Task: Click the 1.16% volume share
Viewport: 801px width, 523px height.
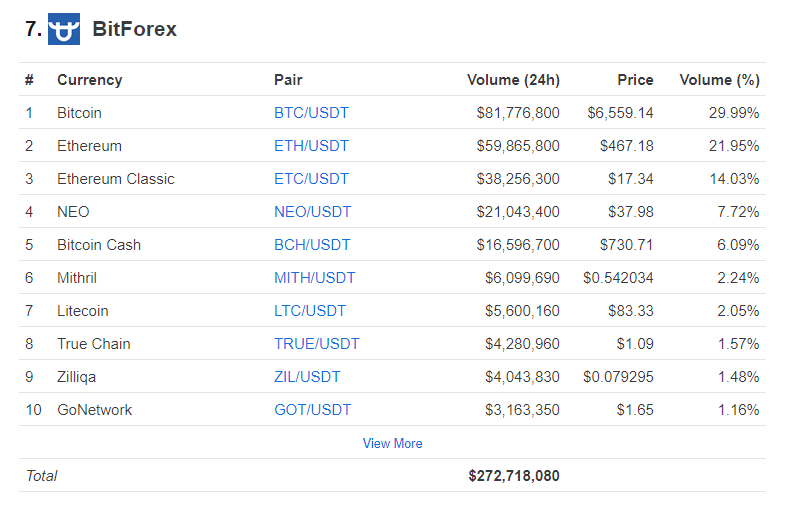Action: (x=739, y=410)
